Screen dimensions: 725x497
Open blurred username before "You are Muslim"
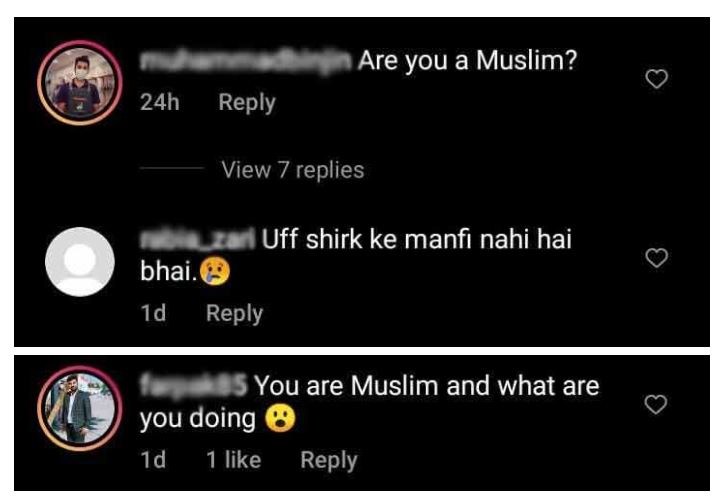click(x=194, y=386)
